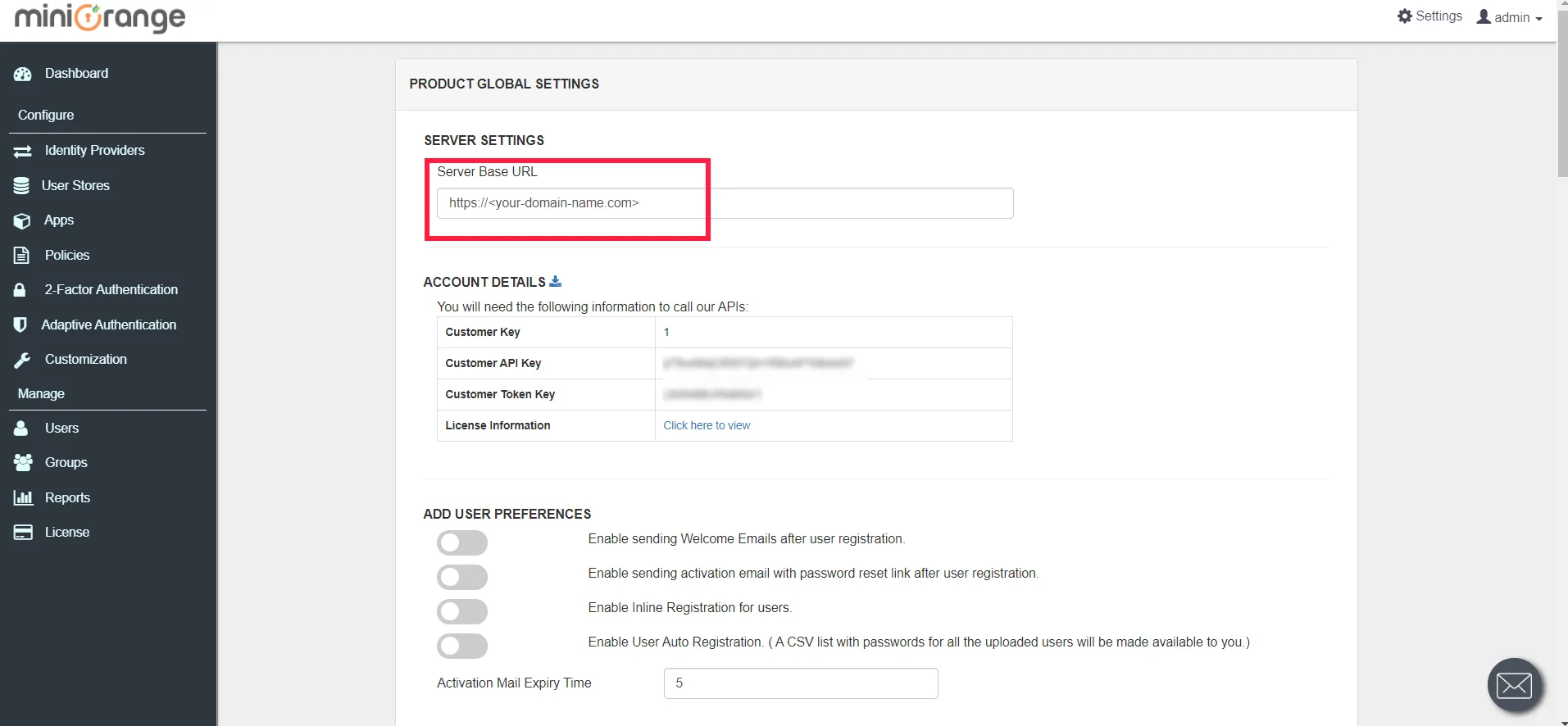
Task: Enable sending Welcome Emails toggle
Action: coord(462,542)
